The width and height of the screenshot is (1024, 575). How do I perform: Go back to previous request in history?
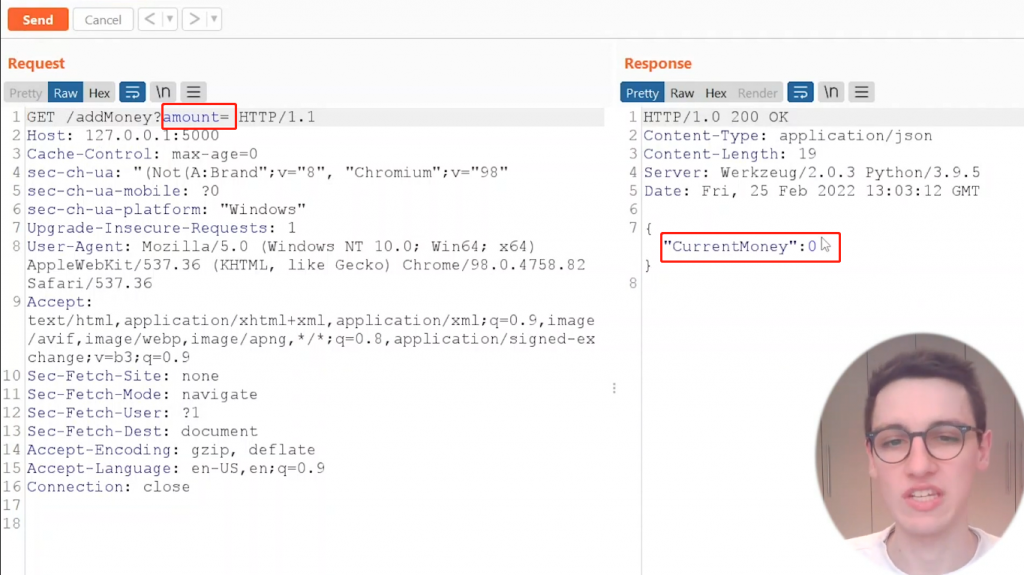(x=149, y=20)
